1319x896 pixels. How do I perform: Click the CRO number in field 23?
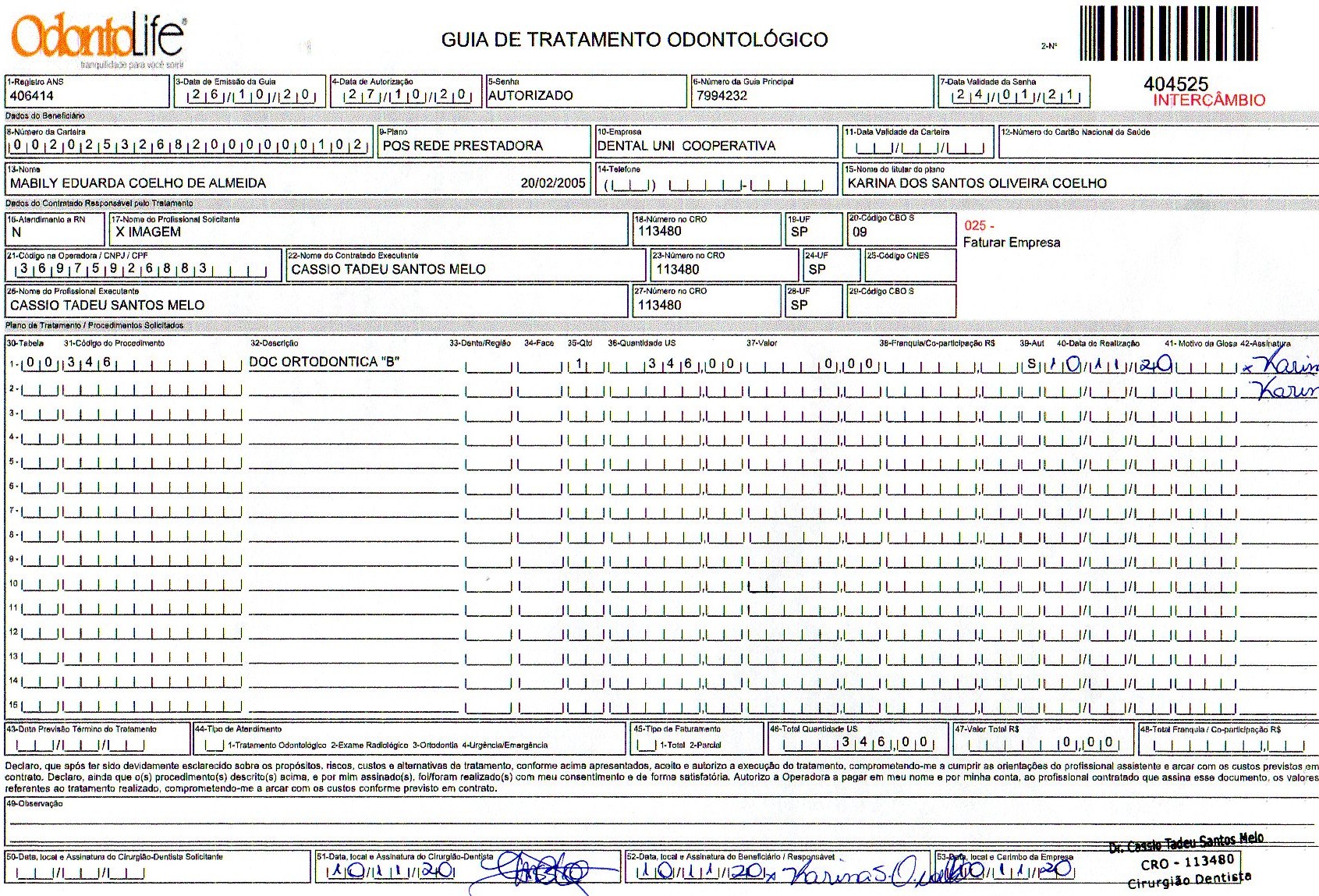click(x=677, y=269)
